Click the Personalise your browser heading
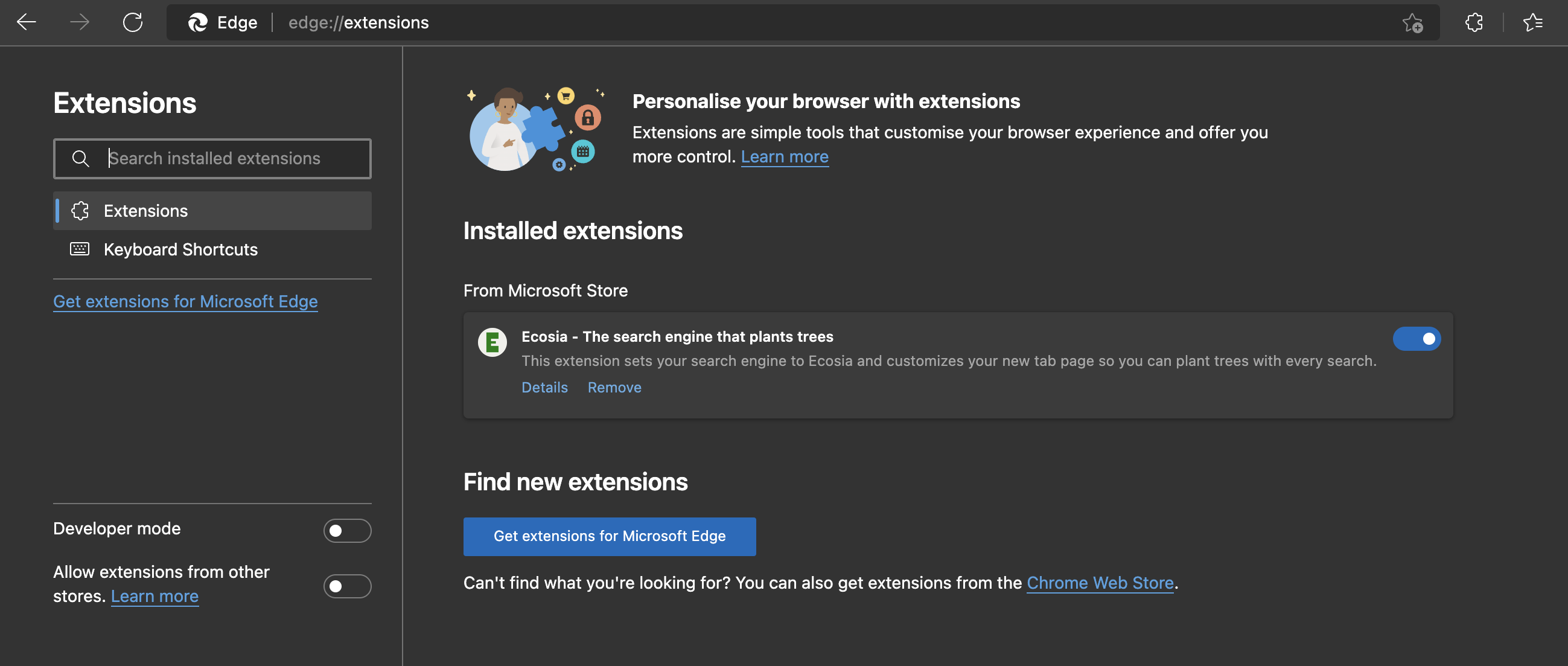 click(826, 101)
